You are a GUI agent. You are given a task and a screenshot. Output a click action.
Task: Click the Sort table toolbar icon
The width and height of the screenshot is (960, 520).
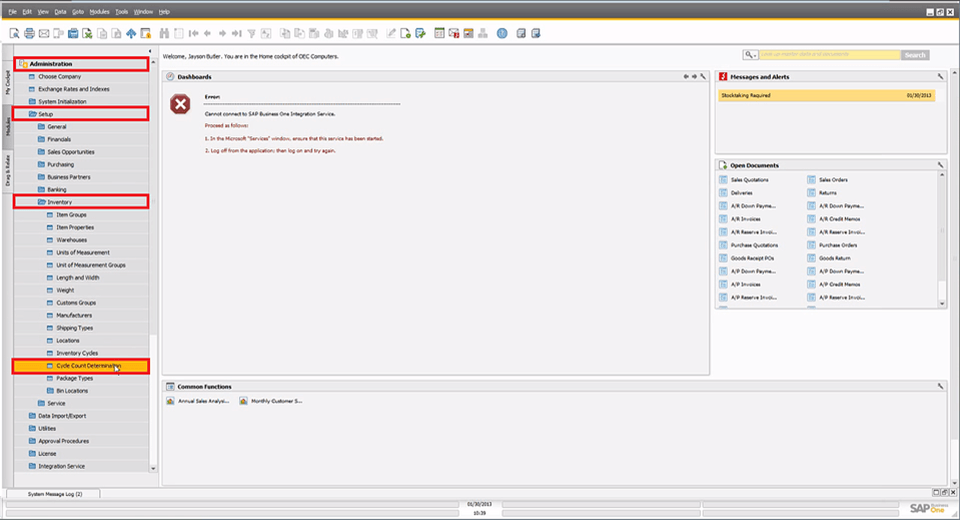266,34
